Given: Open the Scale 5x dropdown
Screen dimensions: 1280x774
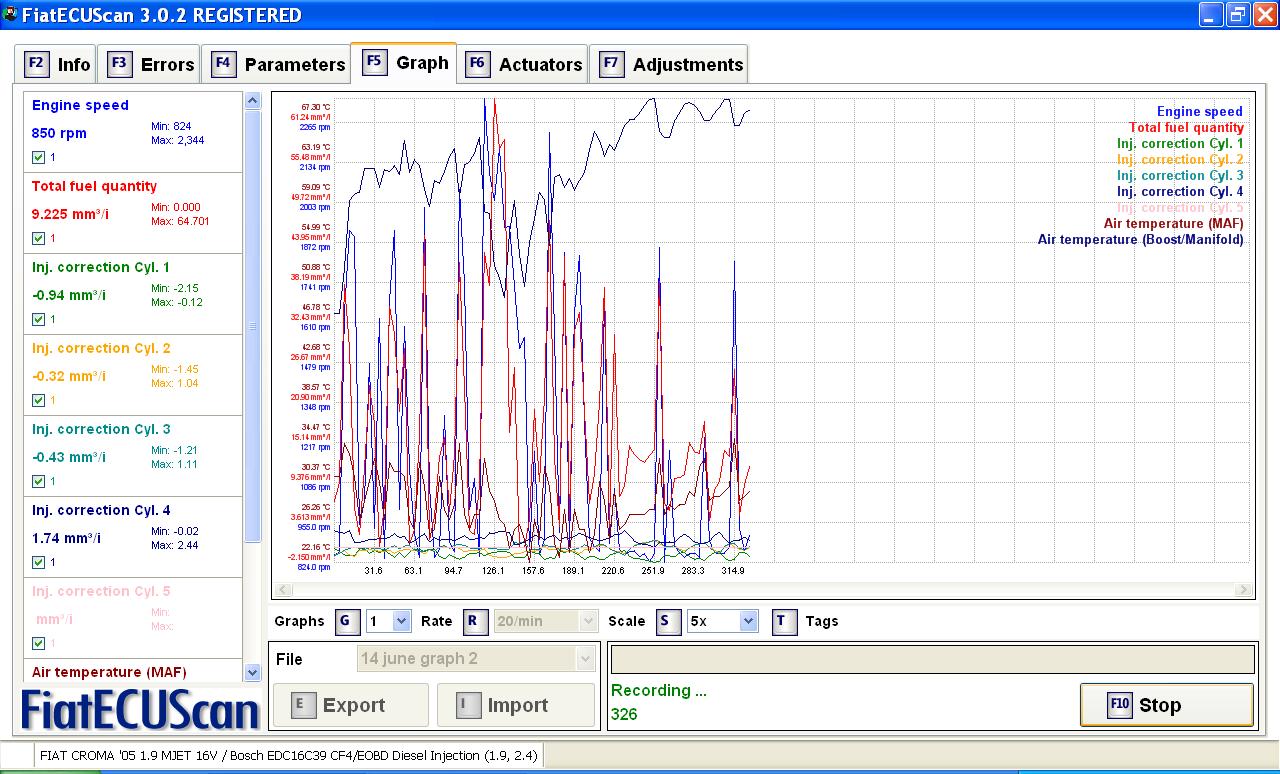Looking at the screenshot, I should [x=723, y=621].
